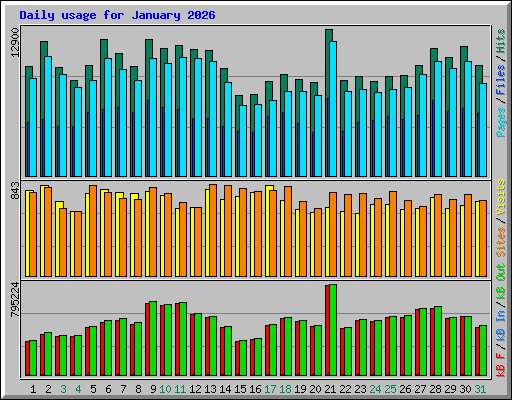The image size is (512, 400).
Task: Click day 13 on the x-axis
Action: coord(210,389)
